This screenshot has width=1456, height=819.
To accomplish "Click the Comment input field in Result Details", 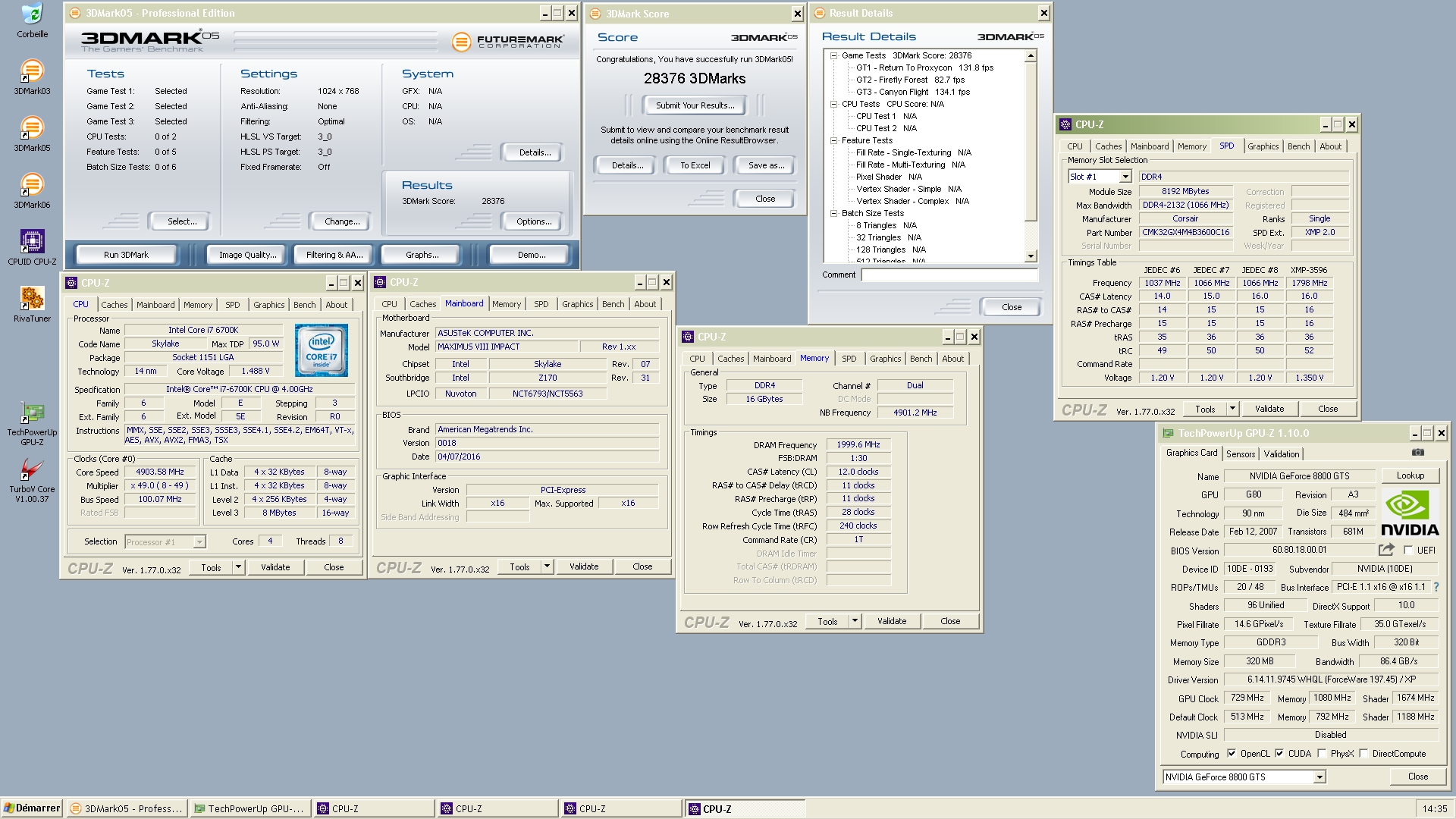I will pyautogui.click(x=949, y=275).
